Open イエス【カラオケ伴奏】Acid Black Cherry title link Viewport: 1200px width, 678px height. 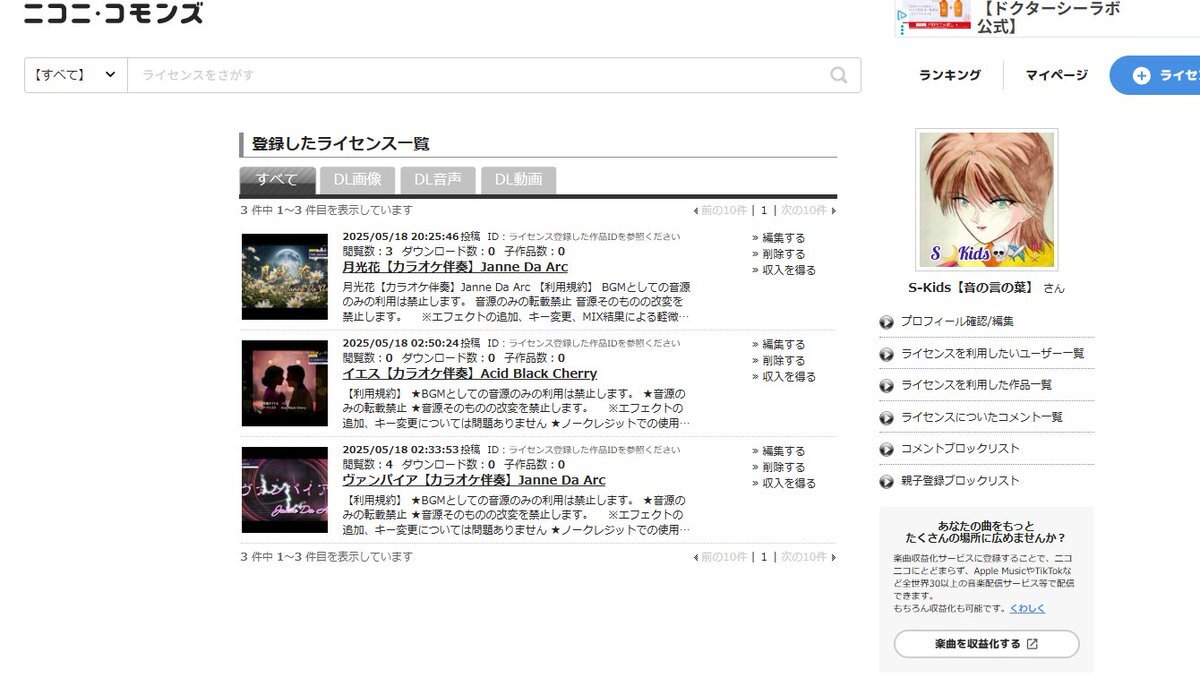click(x=470, y=373)
